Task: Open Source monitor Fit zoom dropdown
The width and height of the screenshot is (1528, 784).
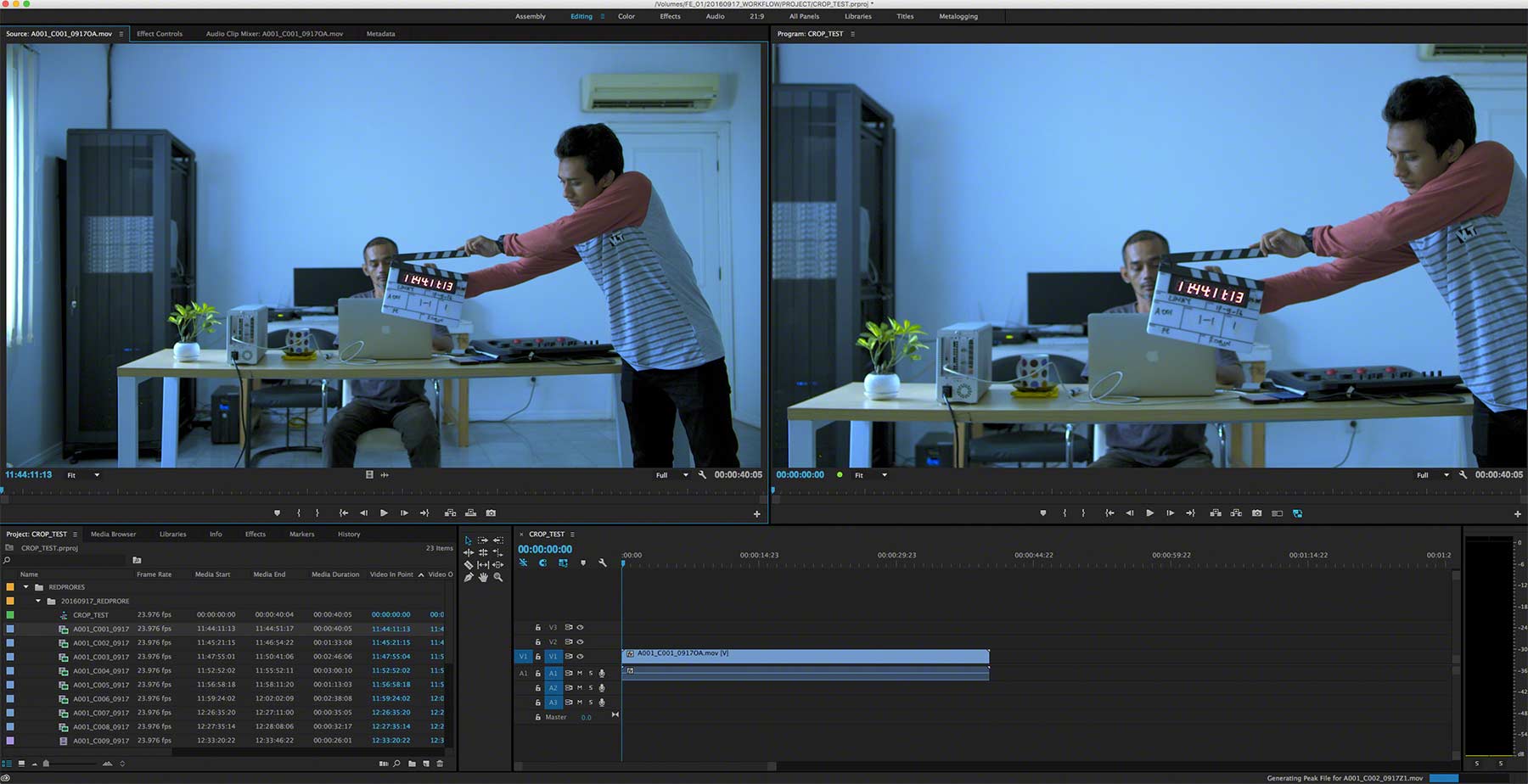Action: 83,475
